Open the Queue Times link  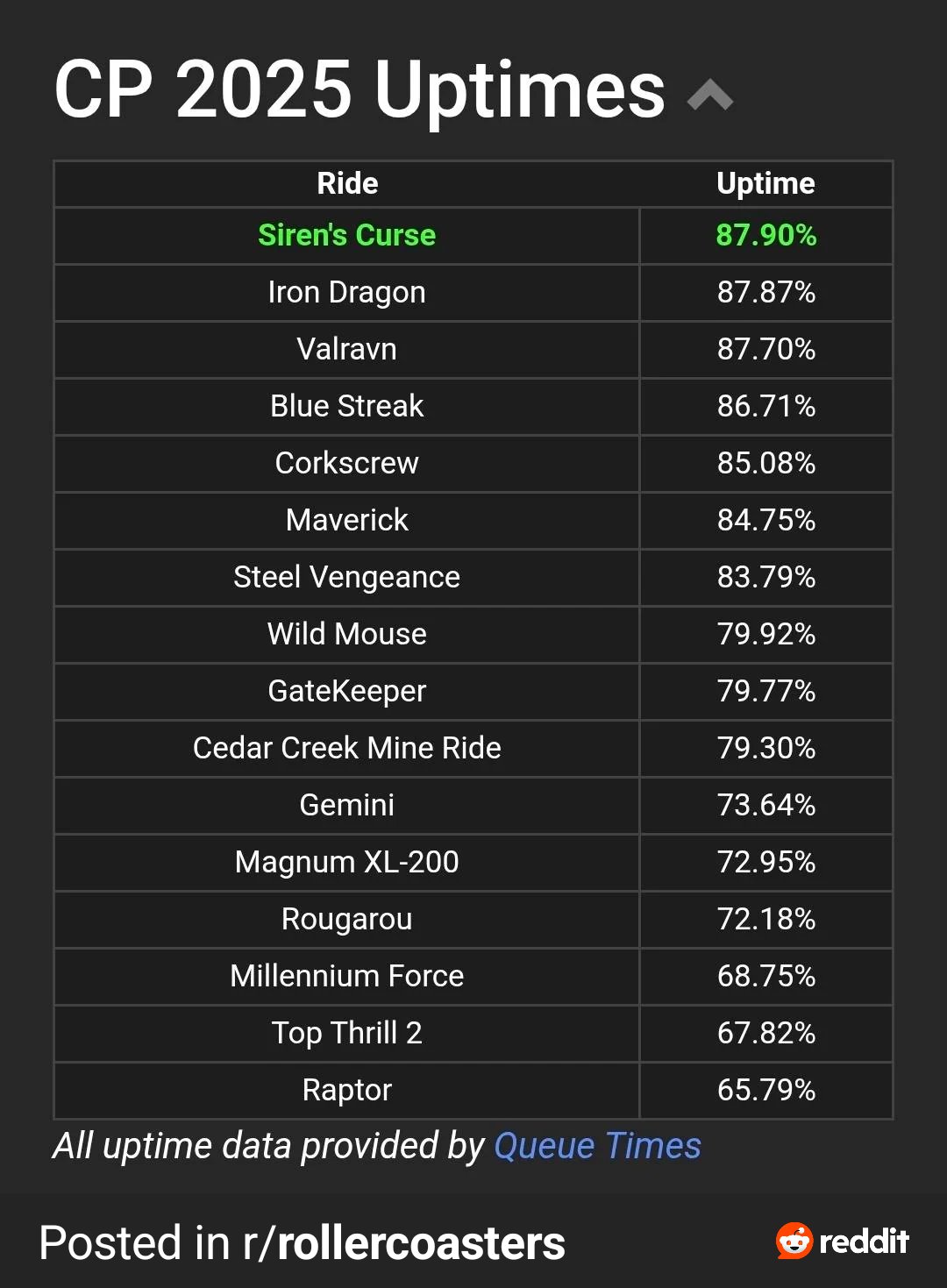[597, 1145]
